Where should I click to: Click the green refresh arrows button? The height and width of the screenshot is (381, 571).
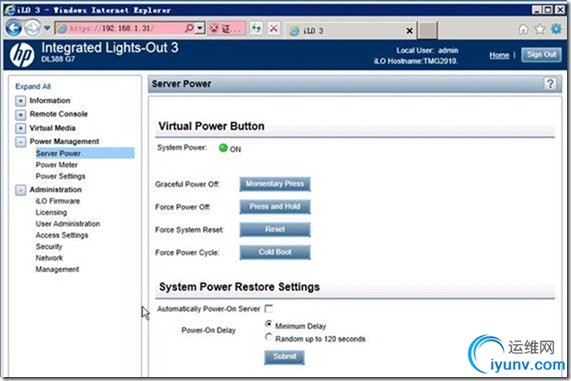point(256,28)
